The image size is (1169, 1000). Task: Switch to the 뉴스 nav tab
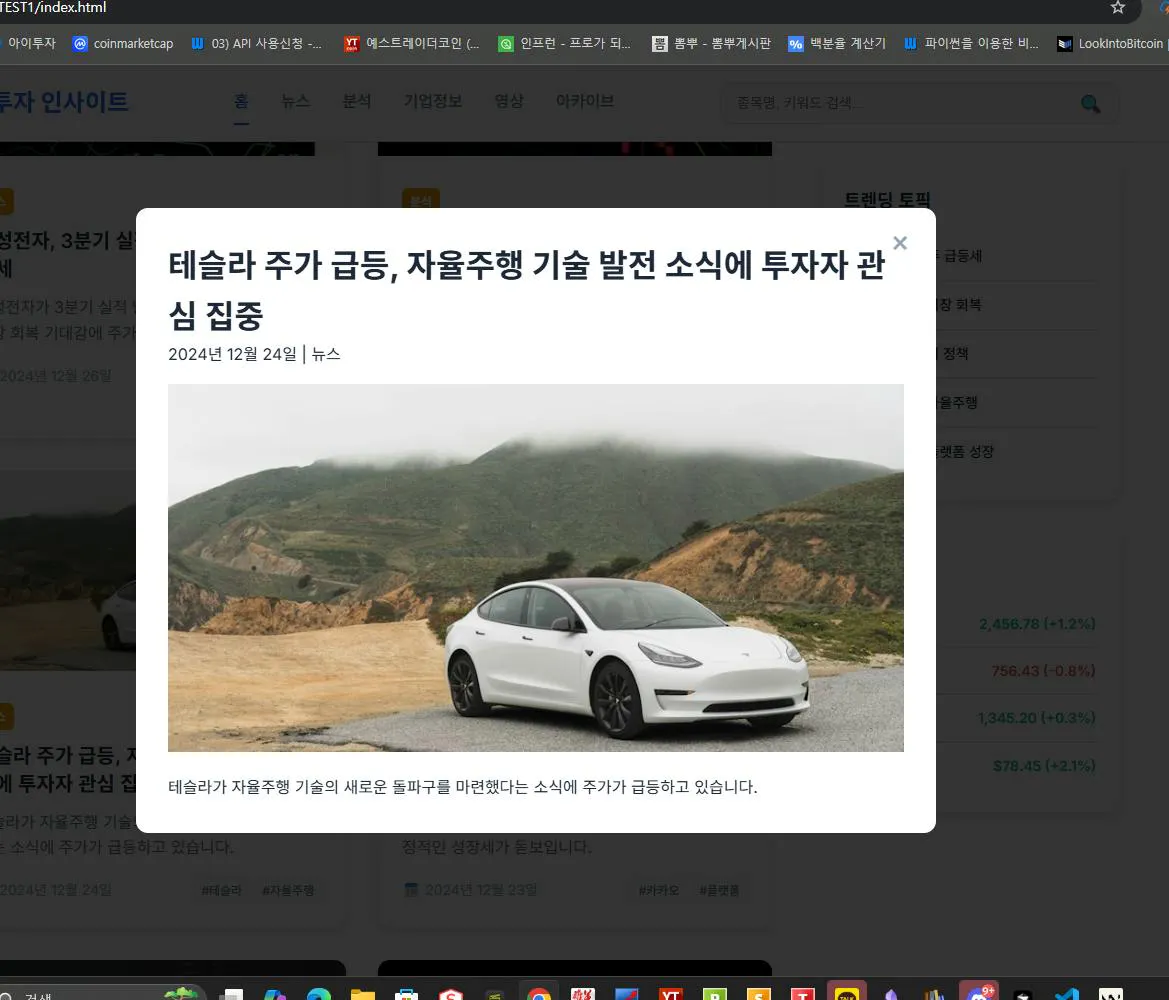tap(295, 101)
